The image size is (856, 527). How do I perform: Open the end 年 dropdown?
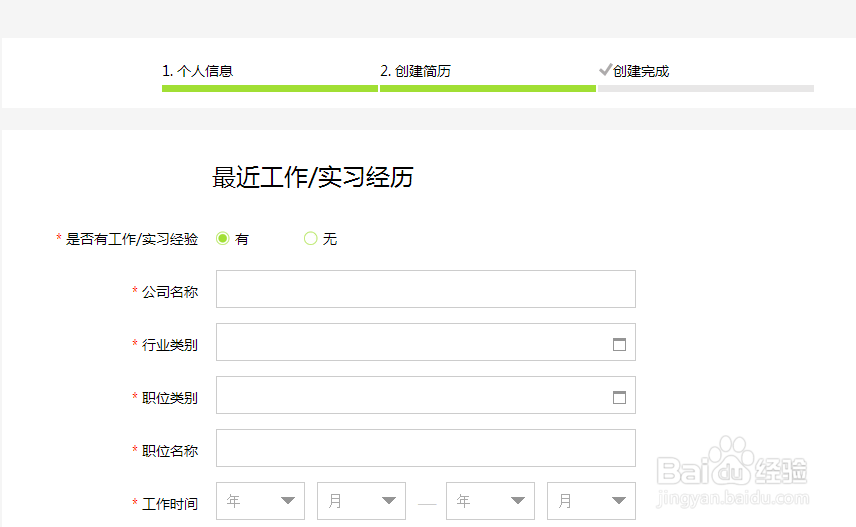490,501
